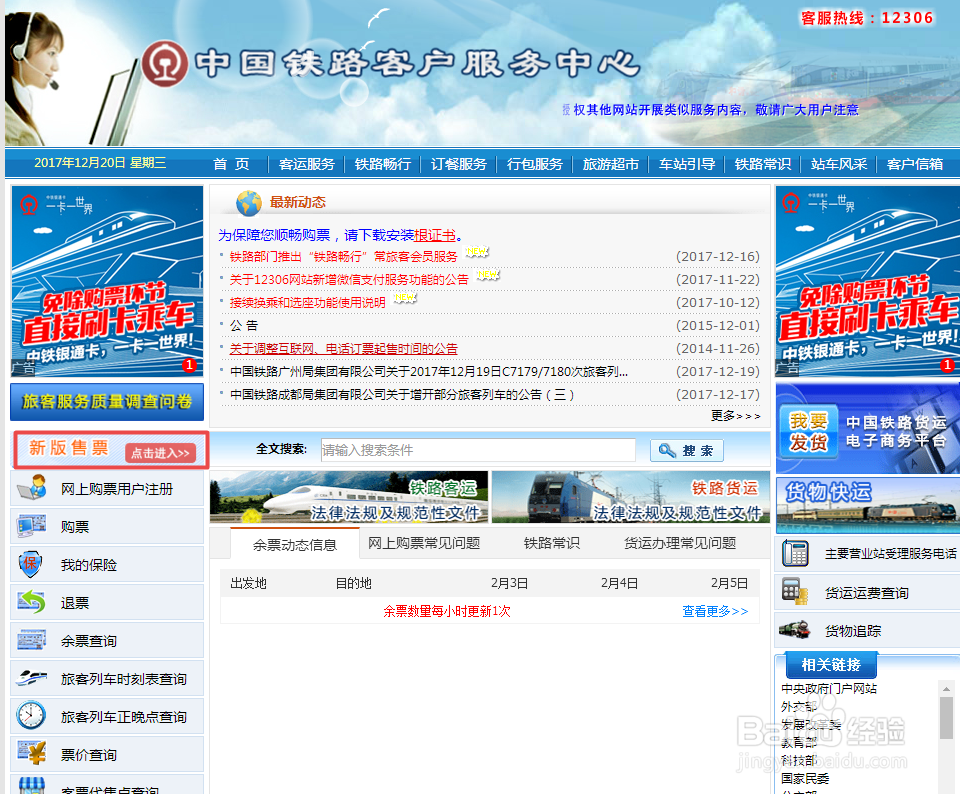
Task: Open the 站车风采 navigation menu
Action: point(839,164)
